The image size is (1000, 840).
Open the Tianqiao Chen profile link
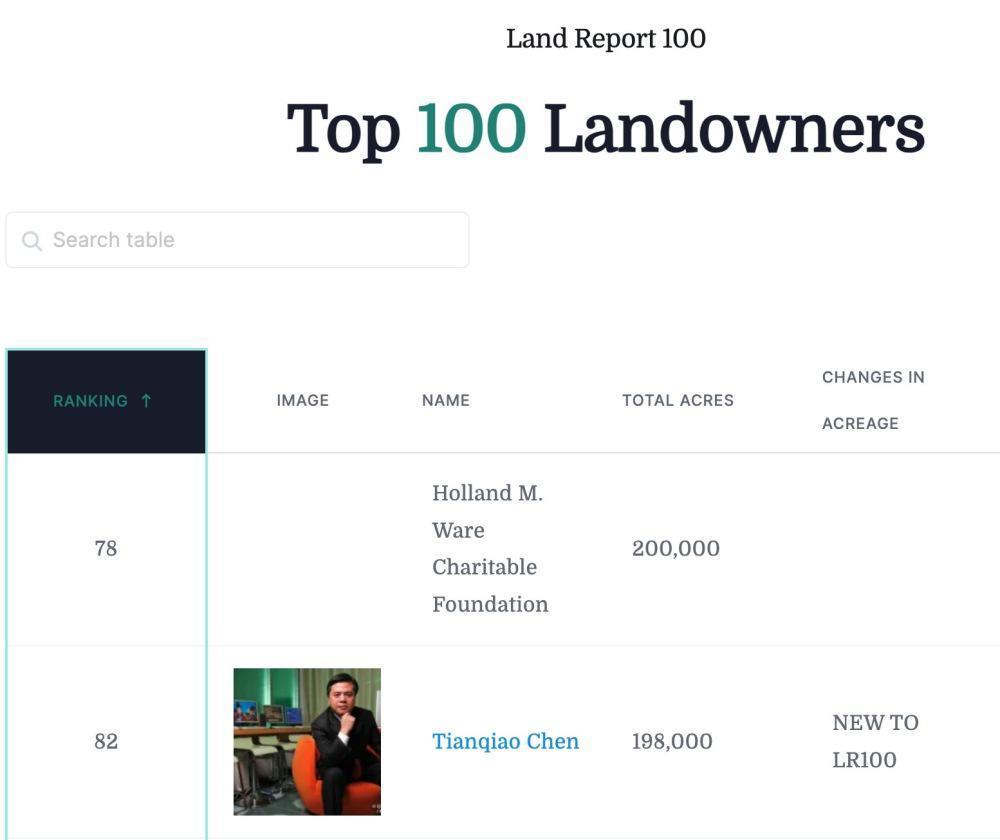[x=505, y=741]
